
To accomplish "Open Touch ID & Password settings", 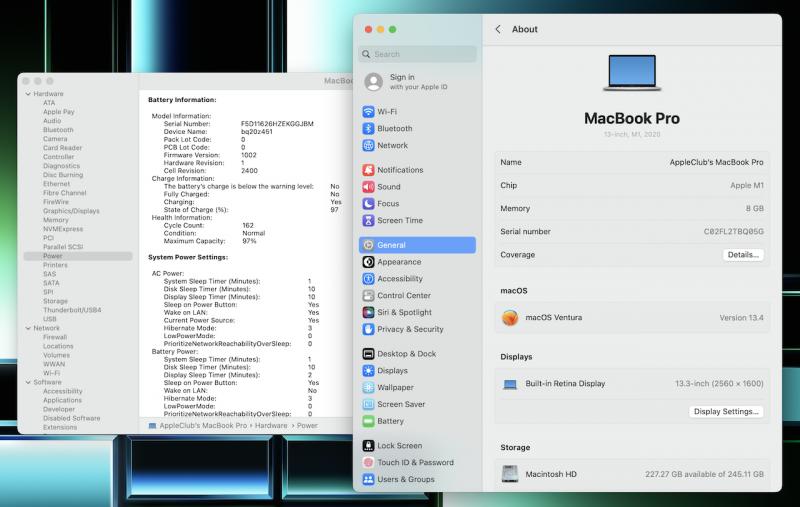I will 414,463.
